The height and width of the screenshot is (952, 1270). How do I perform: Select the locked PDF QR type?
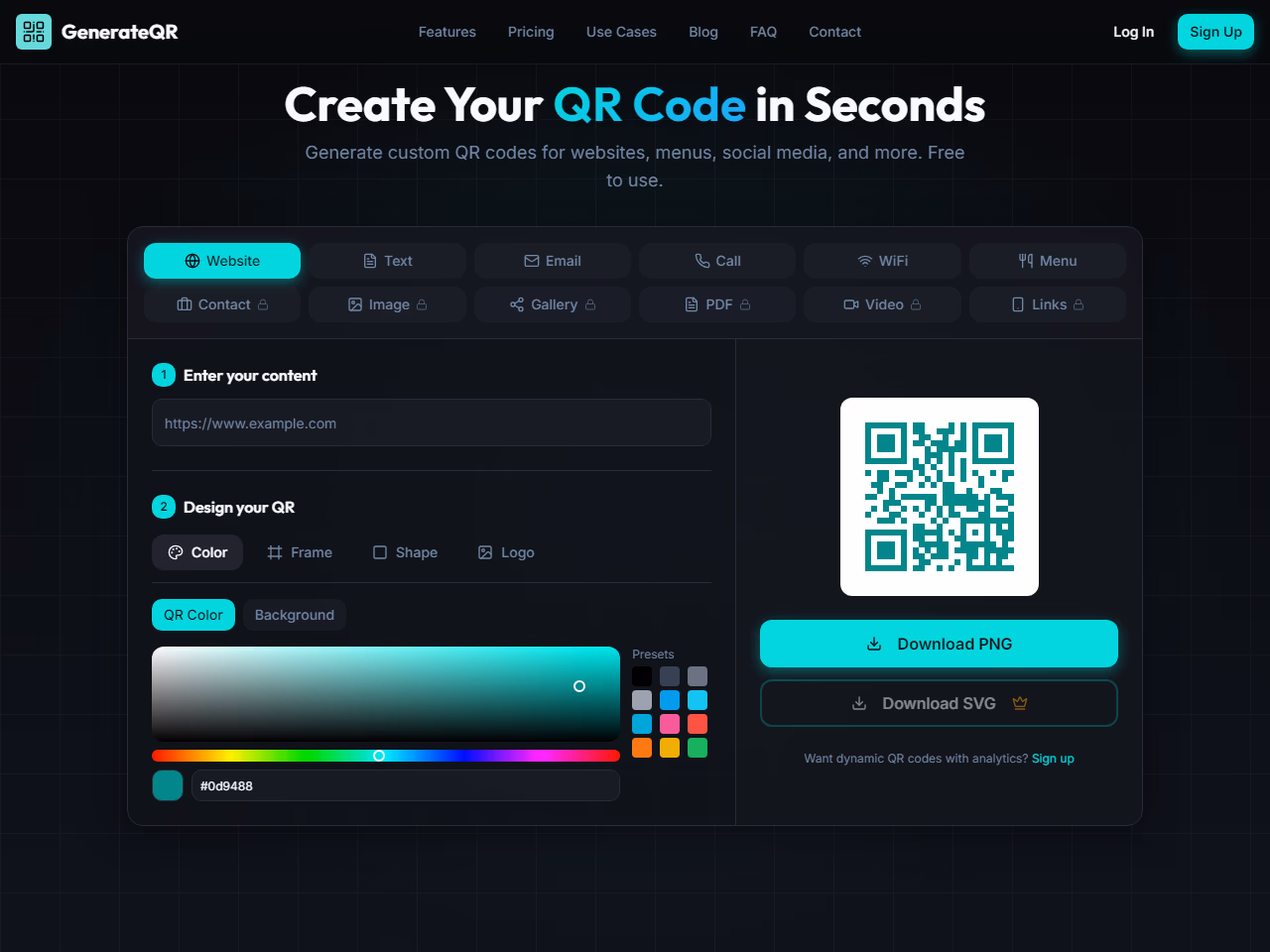coord(717,304)
